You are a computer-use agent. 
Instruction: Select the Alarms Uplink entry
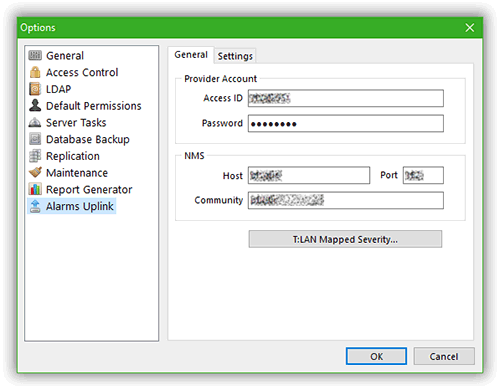pos(80,206)
